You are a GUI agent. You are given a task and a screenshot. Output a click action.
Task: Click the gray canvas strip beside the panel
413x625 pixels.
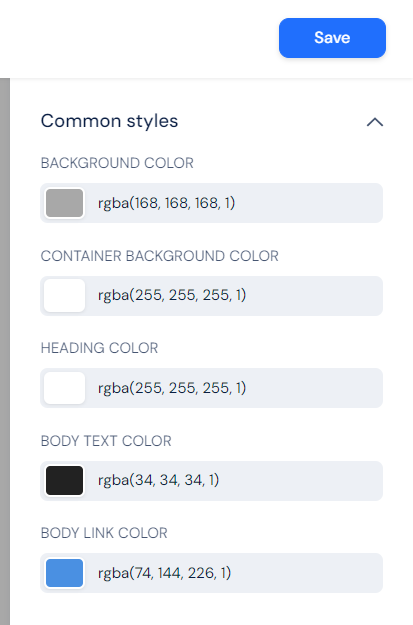pos(5,351)
